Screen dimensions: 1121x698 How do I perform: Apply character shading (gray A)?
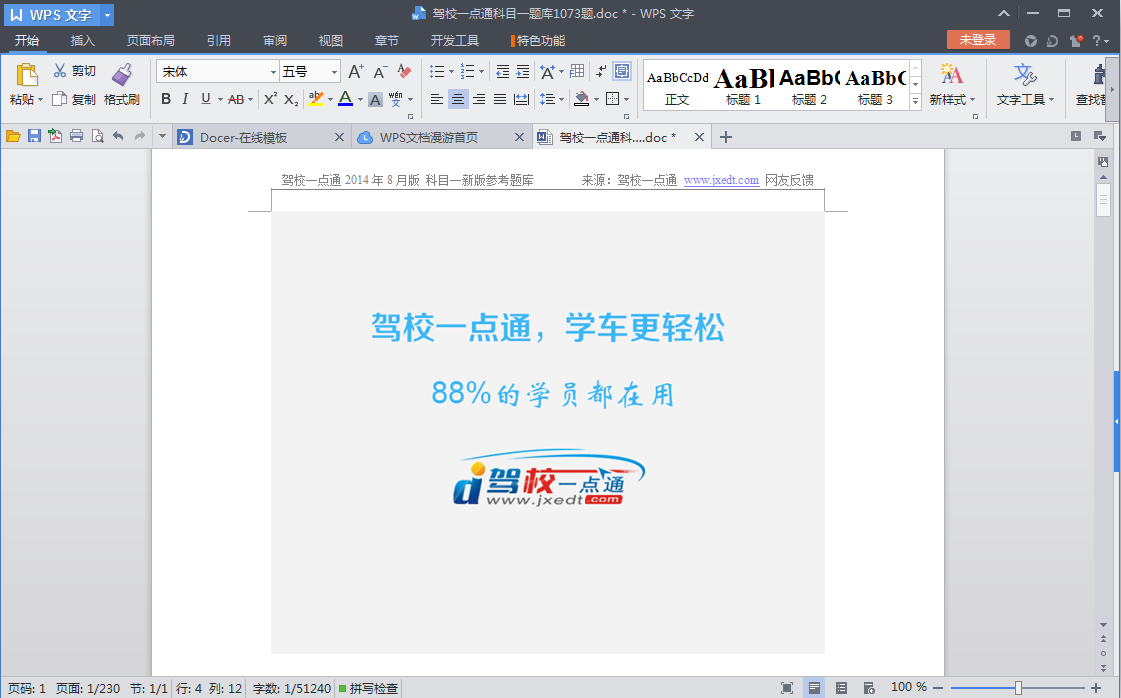click(x=375, y=99)
